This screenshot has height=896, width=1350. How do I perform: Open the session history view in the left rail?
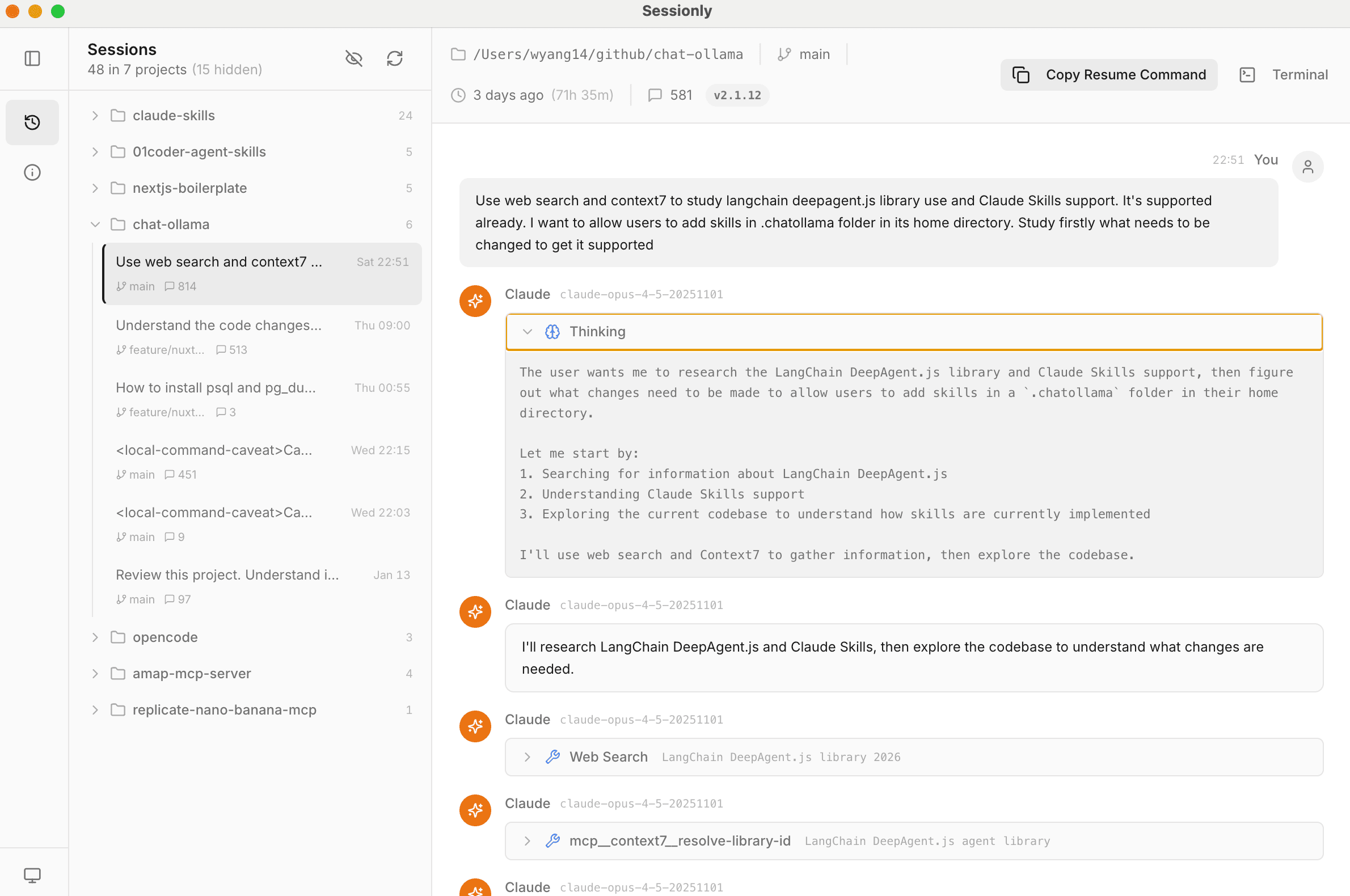coord(32,122)
